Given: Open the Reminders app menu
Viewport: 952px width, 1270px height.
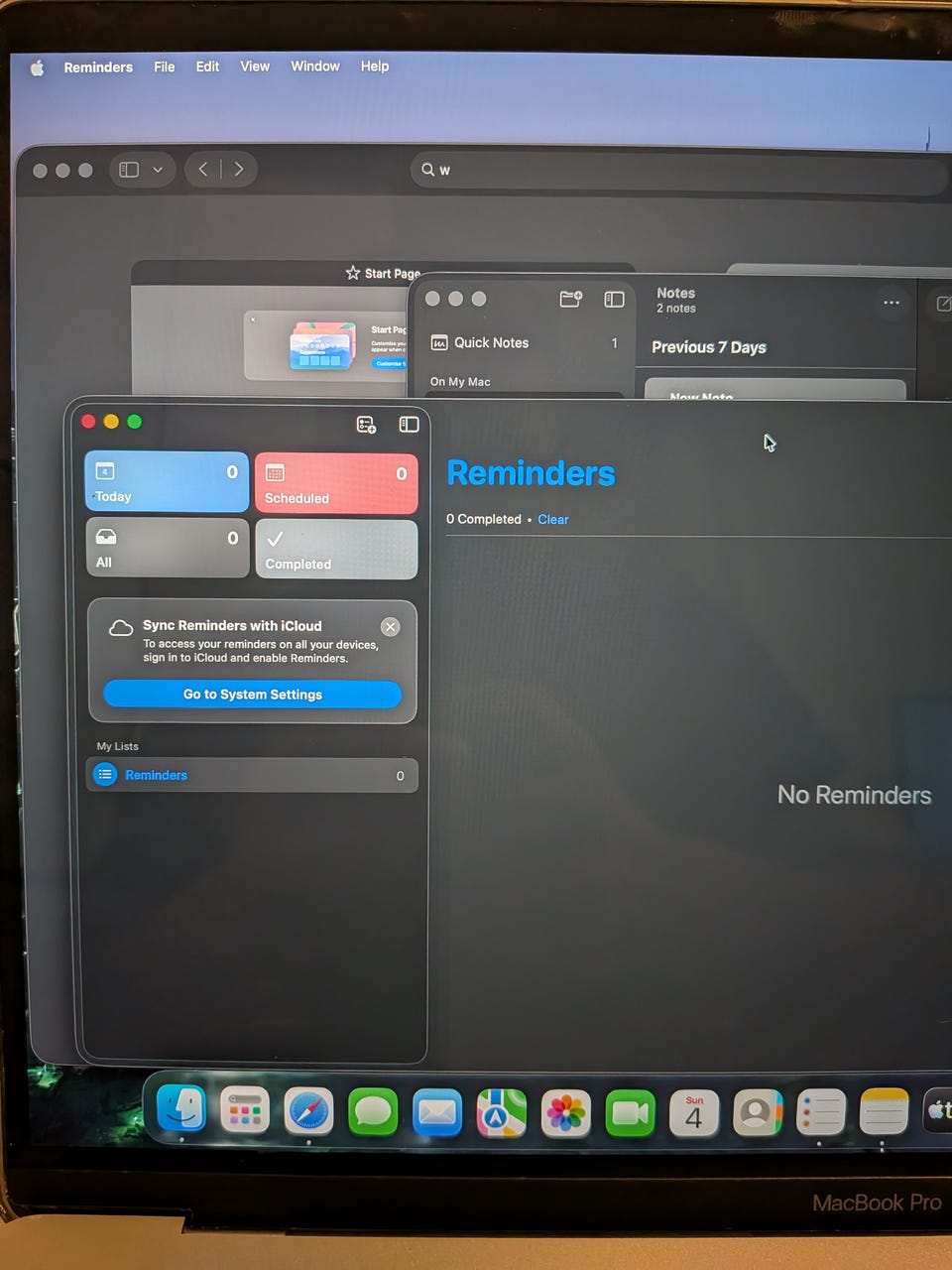Looking at the screenshot, I should point(98,67).
